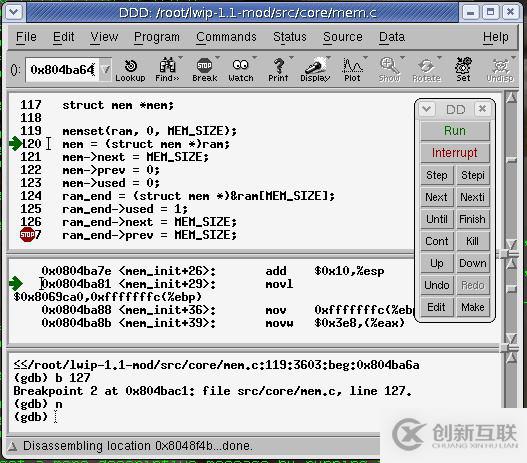Open the DDD window menu button

(x=14, y=13)
